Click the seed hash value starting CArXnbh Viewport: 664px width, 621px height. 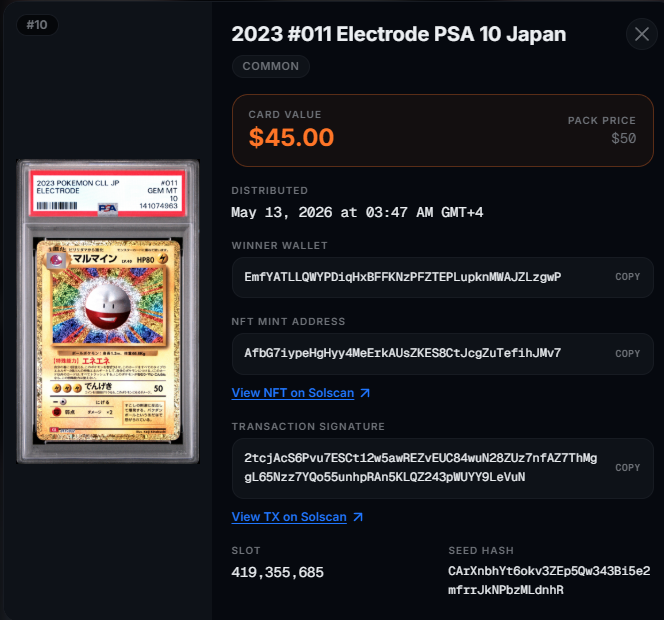[x=549, y=580]
